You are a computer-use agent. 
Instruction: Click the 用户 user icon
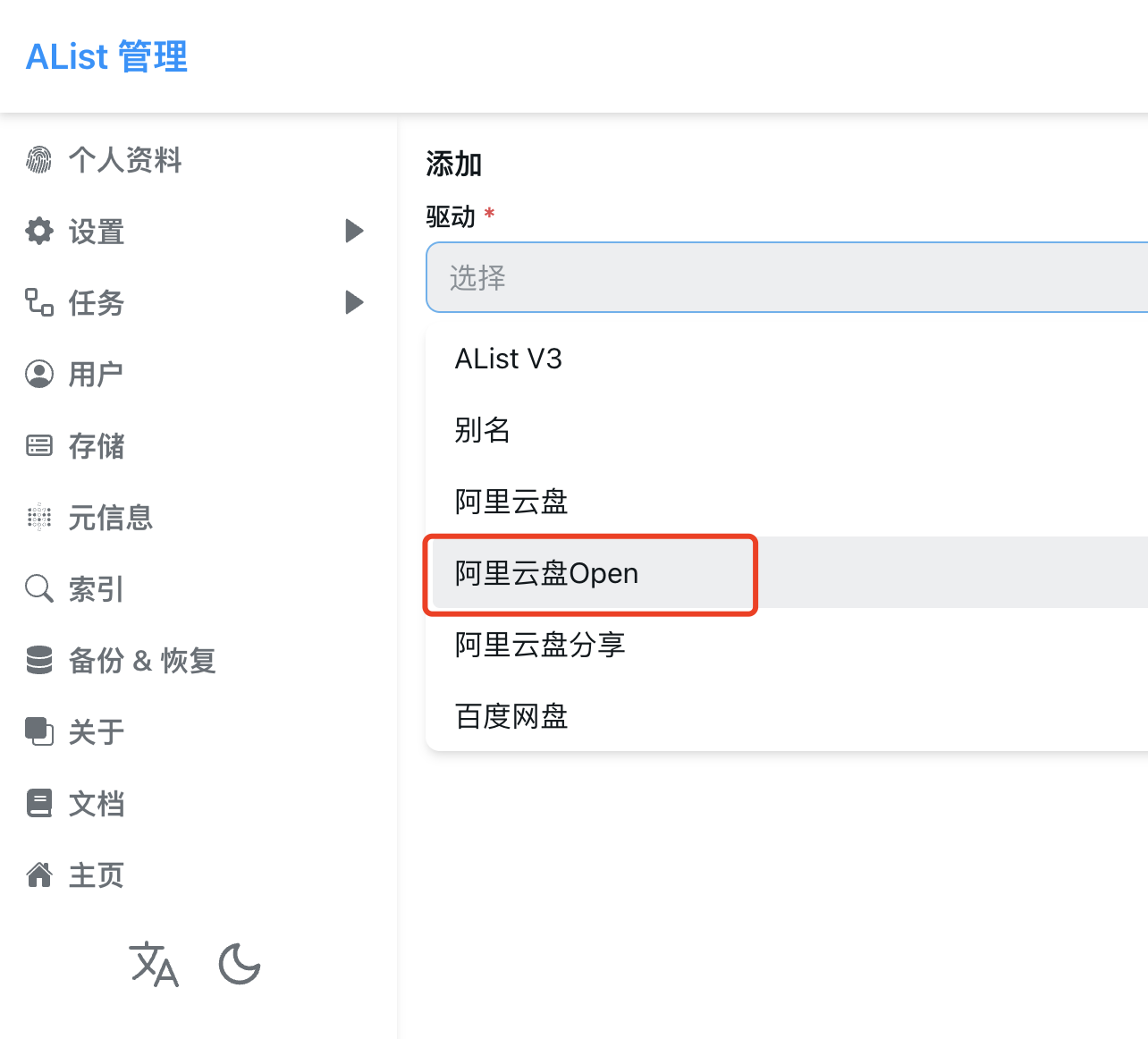point(39,374)
